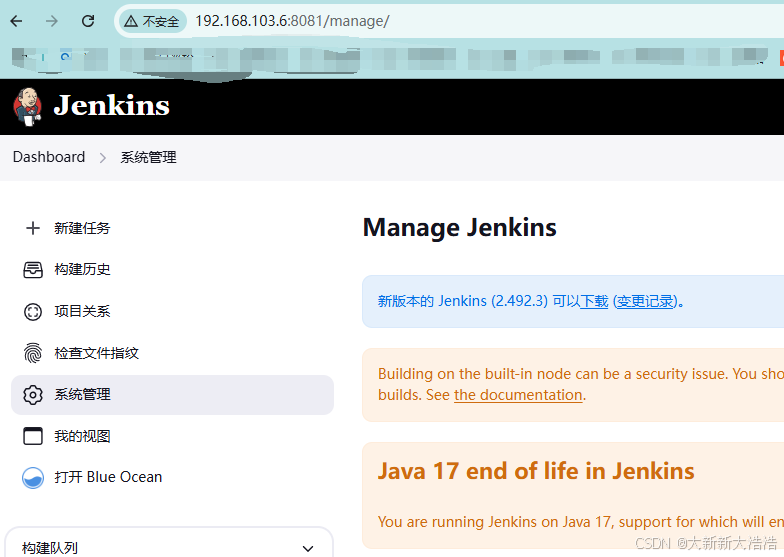Click the window icon for 我的视图
Screen dimensions: 784x557
point(33,436)
